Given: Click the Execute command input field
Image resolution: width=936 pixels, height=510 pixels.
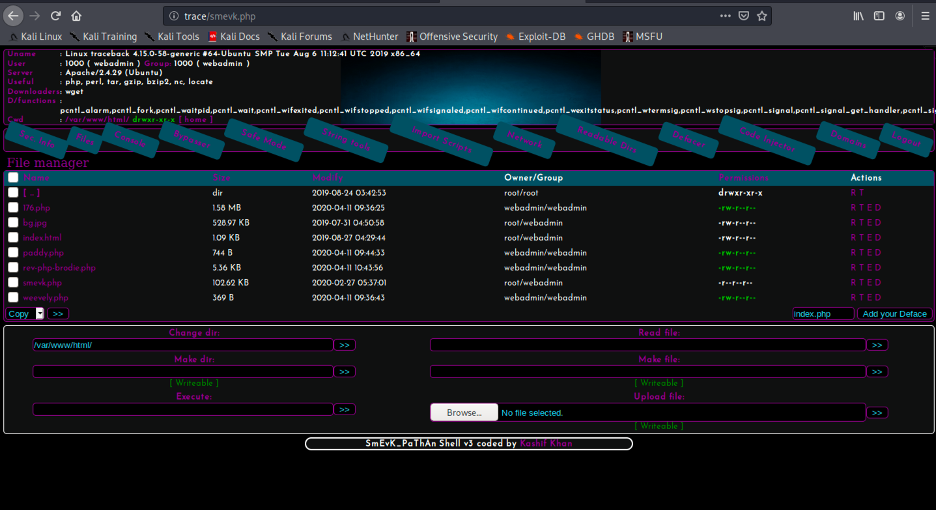Looking at the screenshot, I should [183, 409].
